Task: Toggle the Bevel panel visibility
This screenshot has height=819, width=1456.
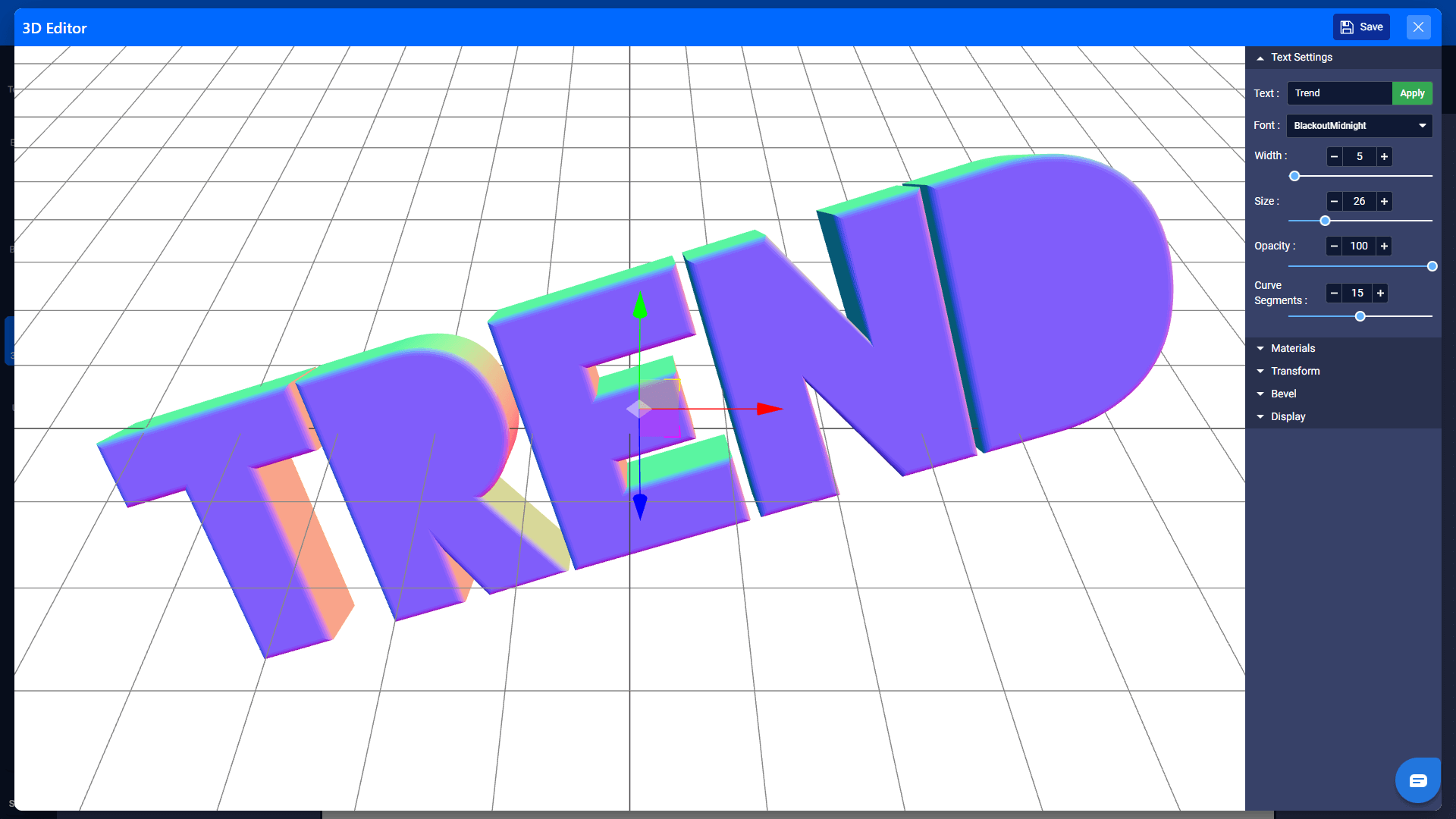Action: click(x=1283, y=393)
